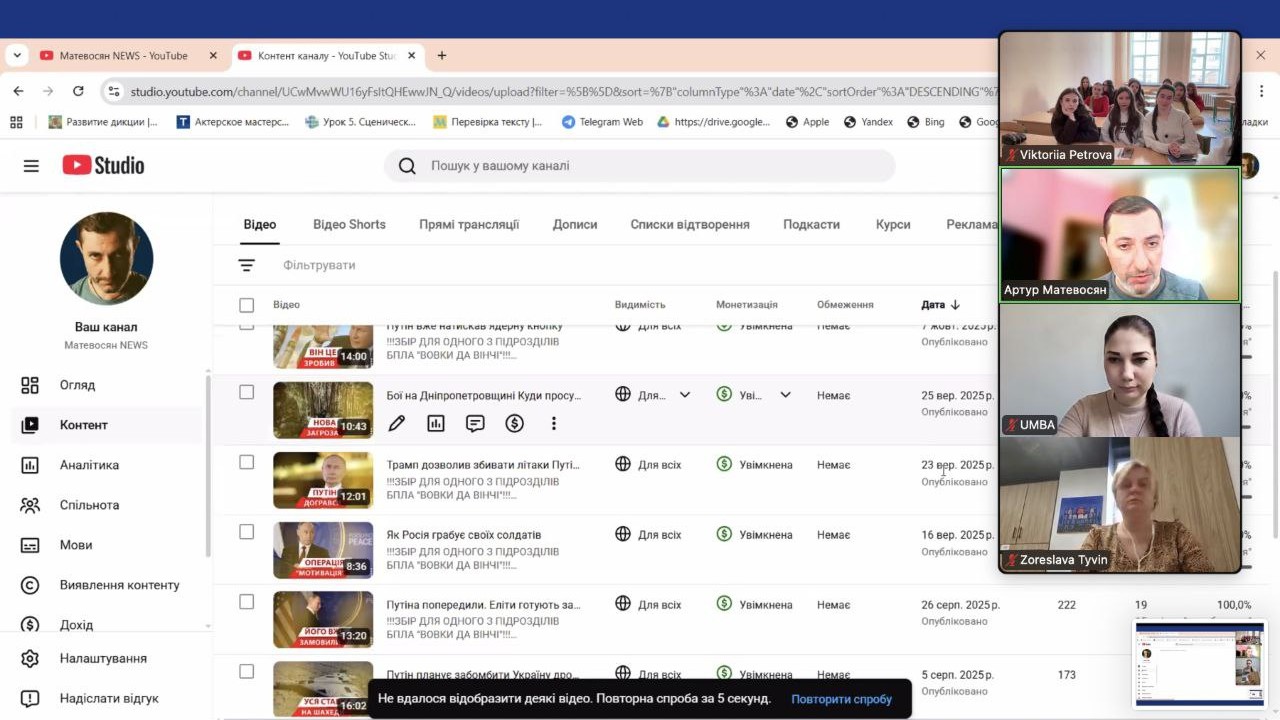This screenshot has height=720, width=1280.
Task: Expand monetization dropdown on hovered video row
Action: pos(785,395)
